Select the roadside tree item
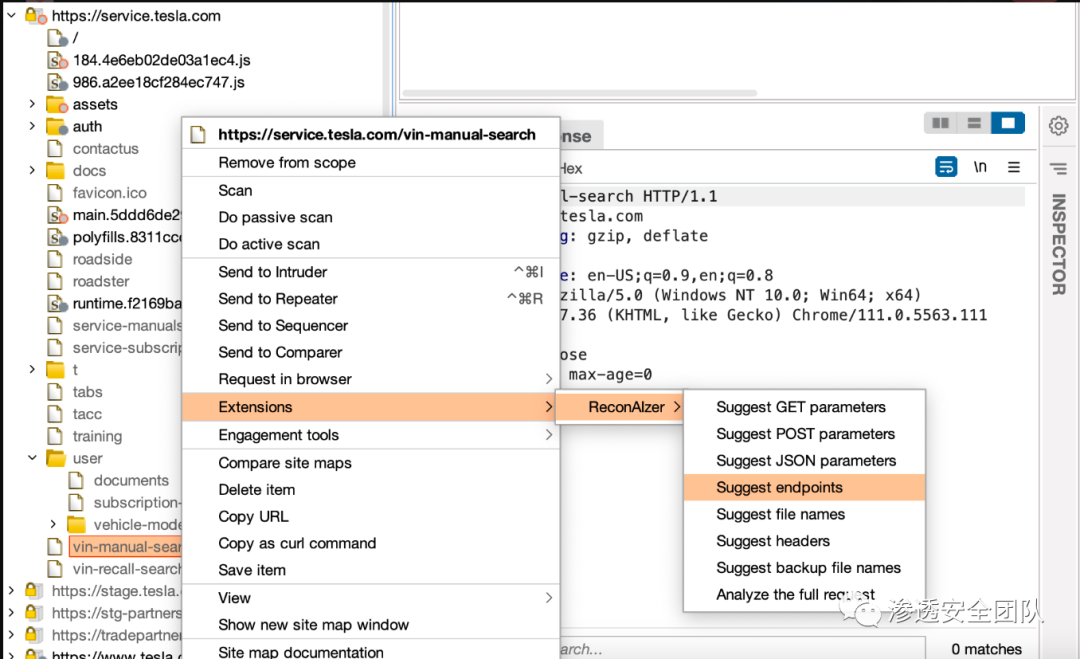The height and width of the screenshot is (659, 1080). (x=103, y=260)
